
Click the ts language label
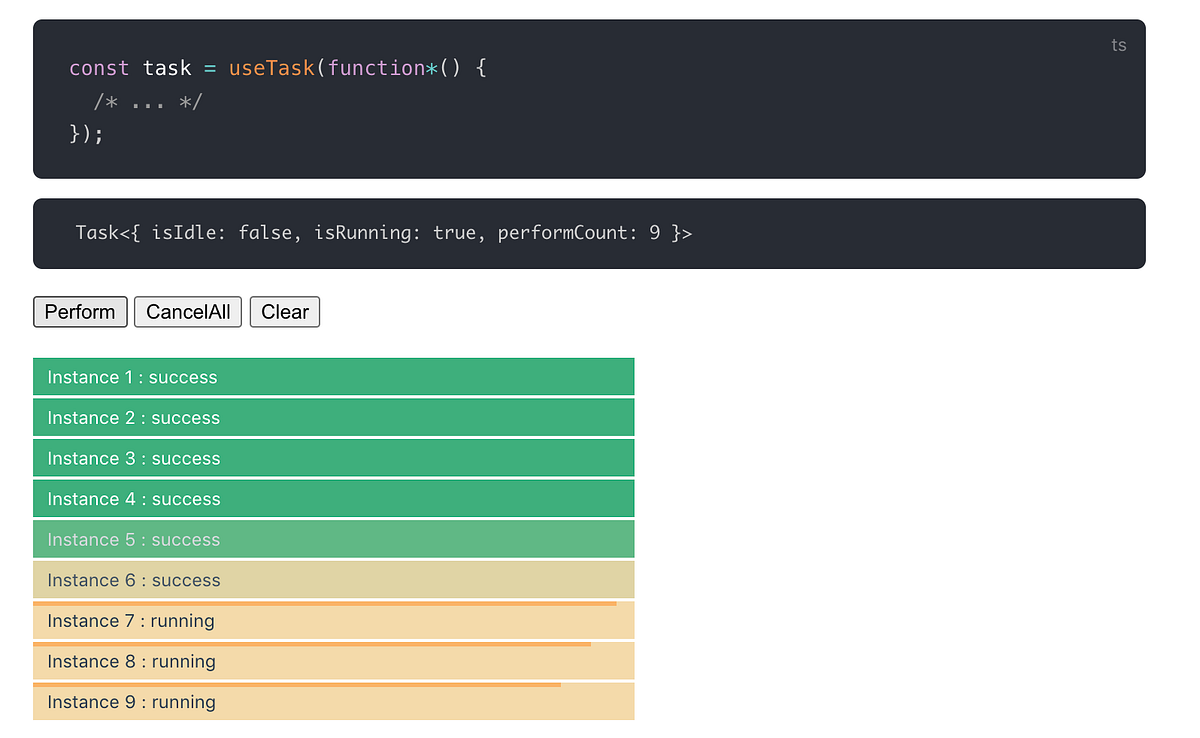pyautogui.click(x=1118, y=45)
